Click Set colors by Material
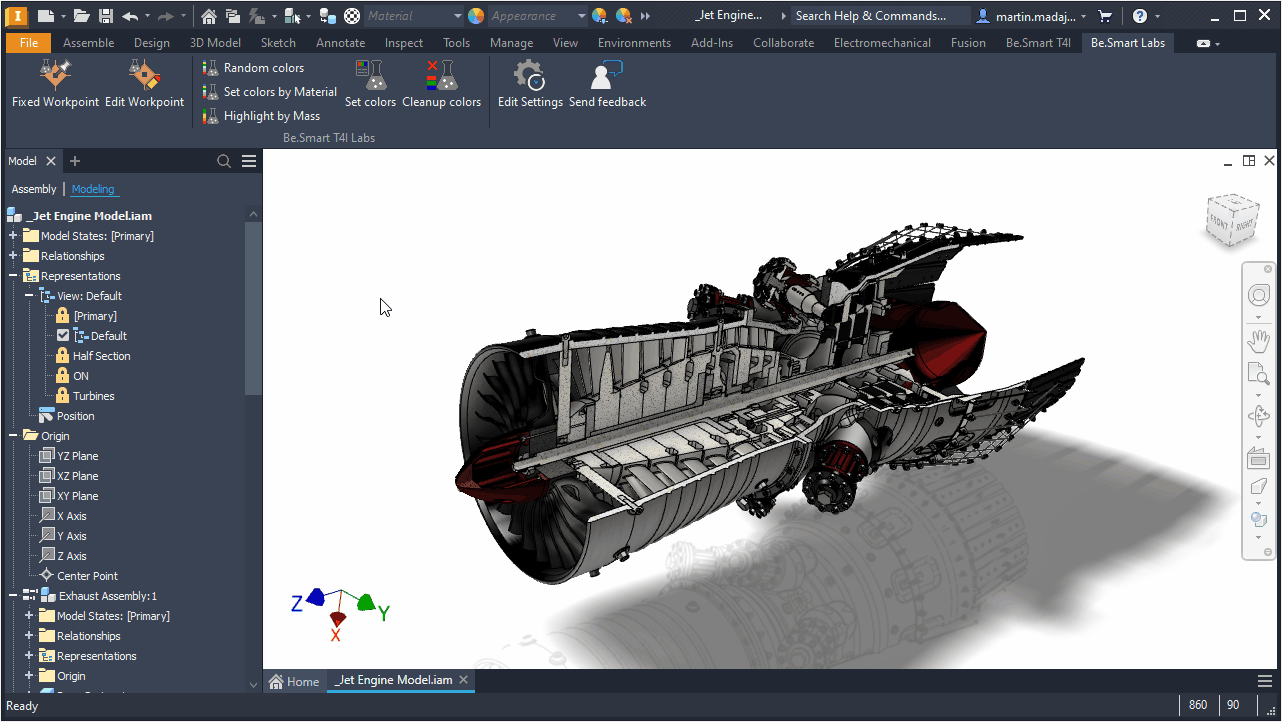 click(279, 92)
